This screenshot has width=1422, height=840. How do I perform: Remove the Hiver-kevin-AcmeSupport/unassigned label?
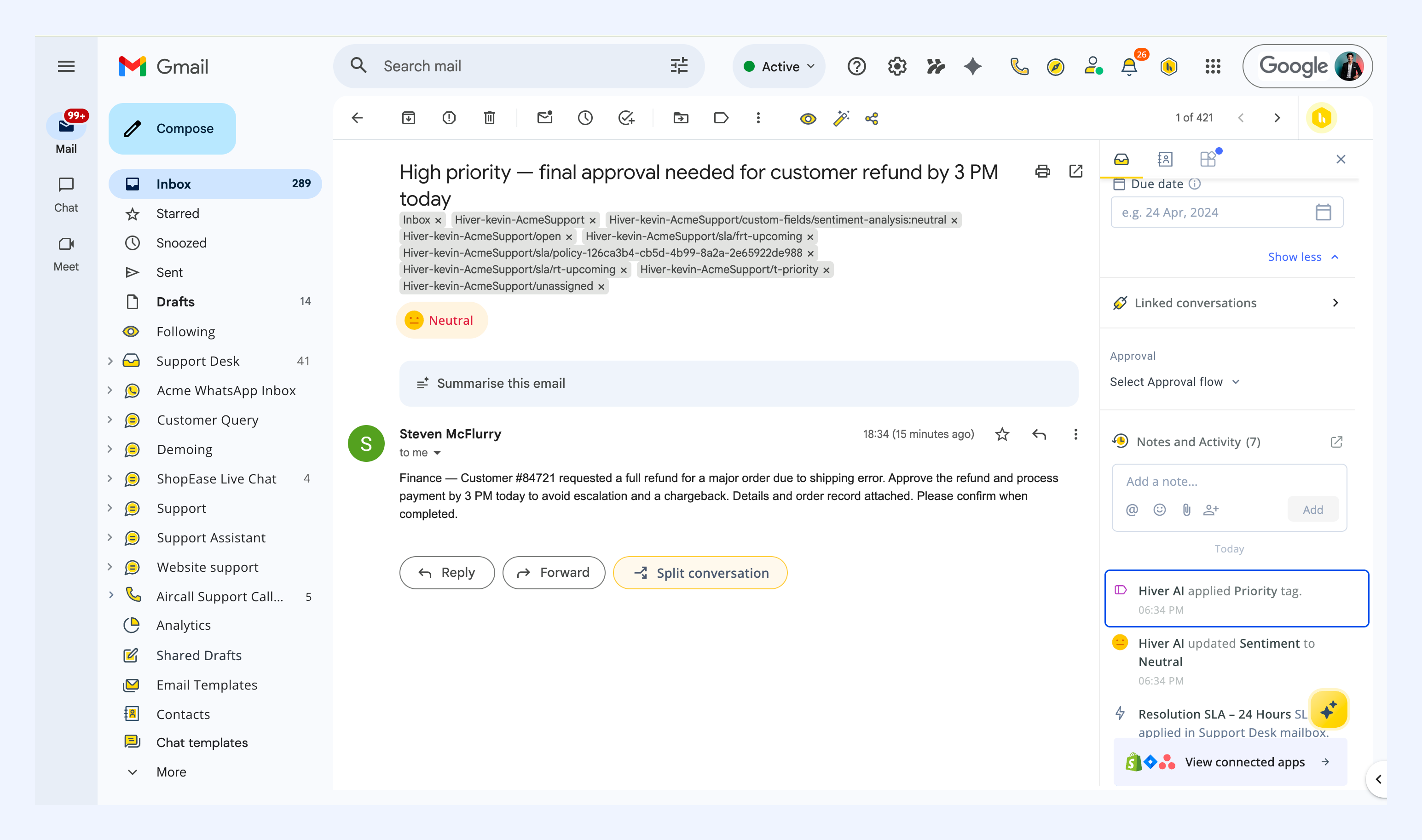[601, 287]
